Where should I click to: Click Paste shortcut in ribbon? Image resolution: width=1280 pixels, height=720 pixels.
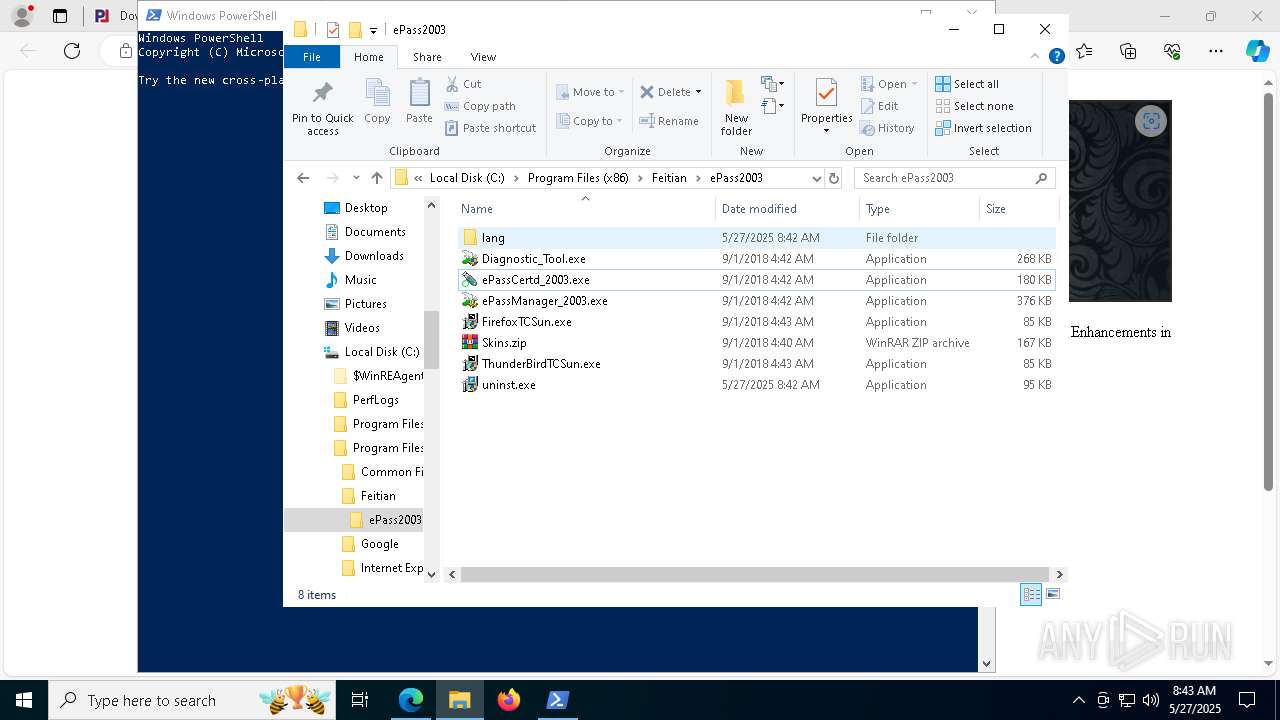(491, 128)
